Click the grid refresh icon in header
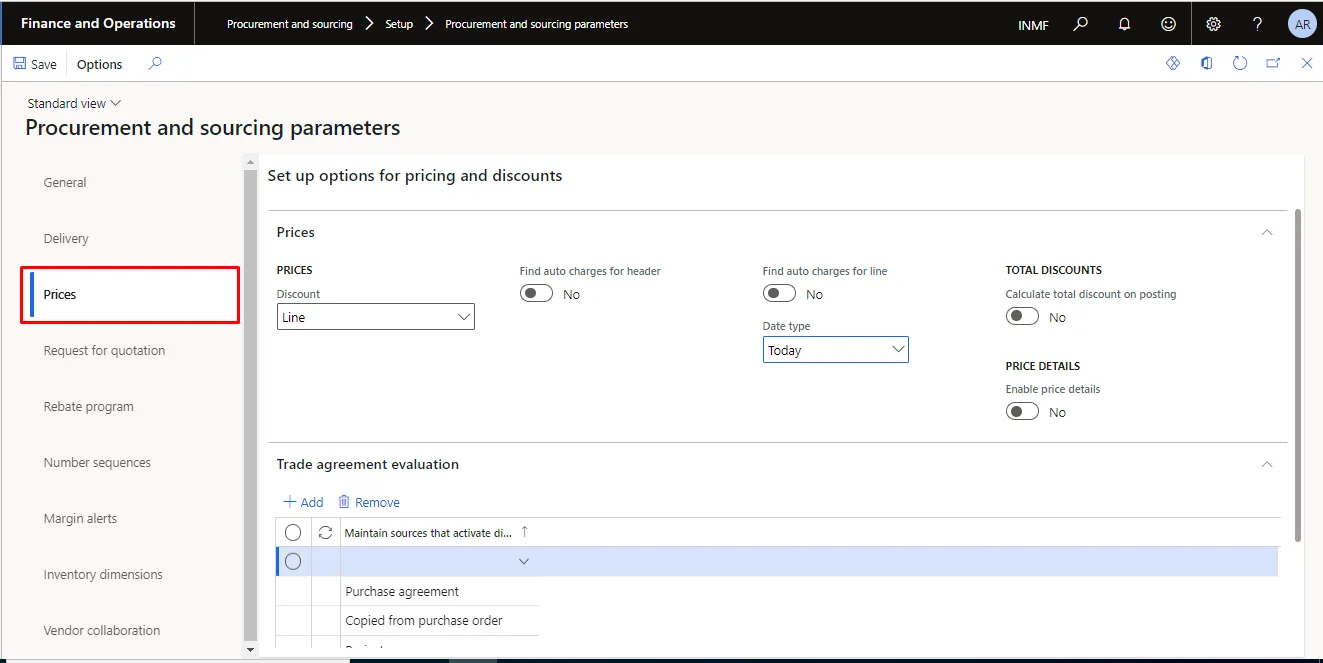This screenshot has width=1323, height=663. pos(325,533)
